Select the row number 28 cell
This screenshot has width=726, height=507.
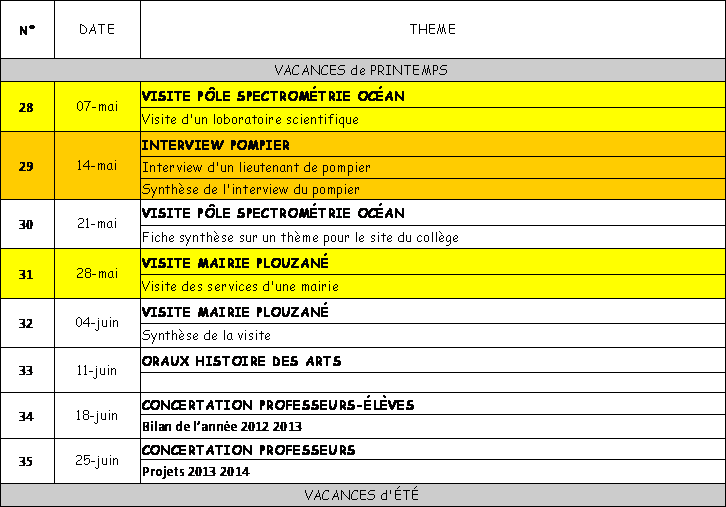click(27, 107)
